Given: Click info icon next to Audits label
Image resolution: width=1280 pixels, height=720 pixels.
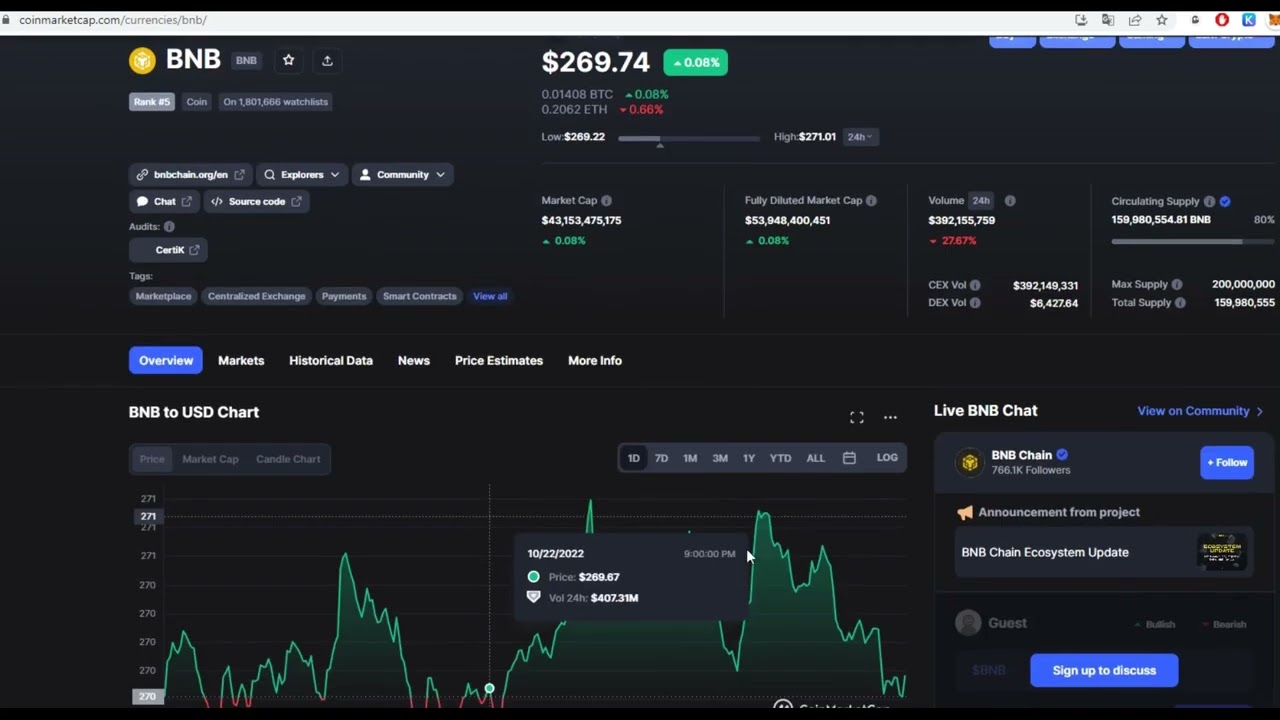Looking at the screenshot, I should 169,227.
